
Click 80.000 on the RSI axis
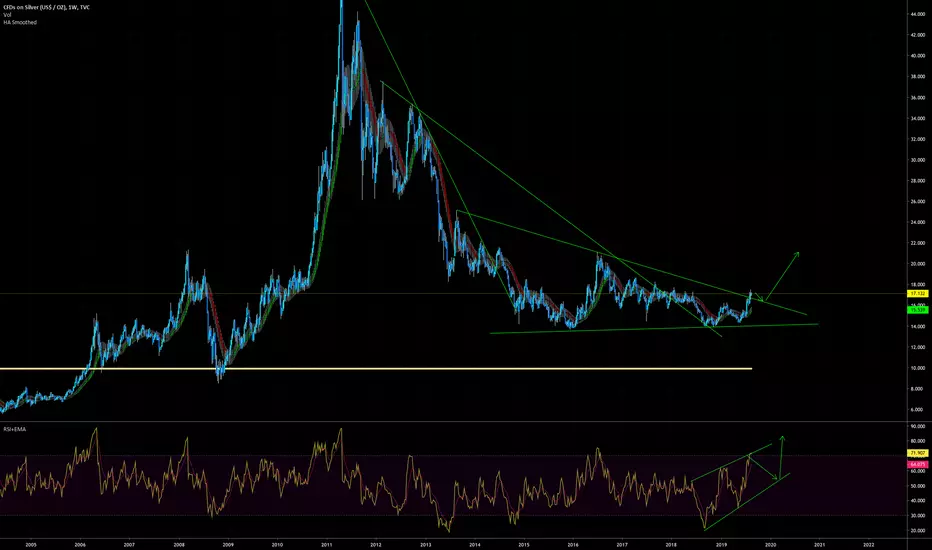917,441
